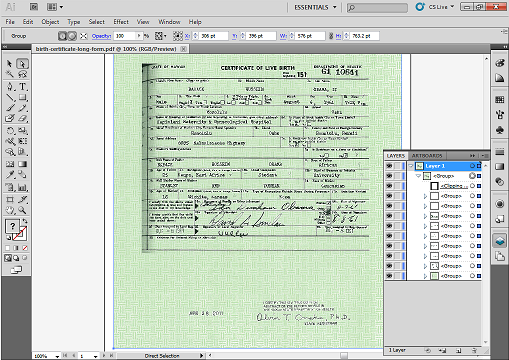
Task: Collapse Layer 1 disclosure triangle
Action: [x=411, y=166]
